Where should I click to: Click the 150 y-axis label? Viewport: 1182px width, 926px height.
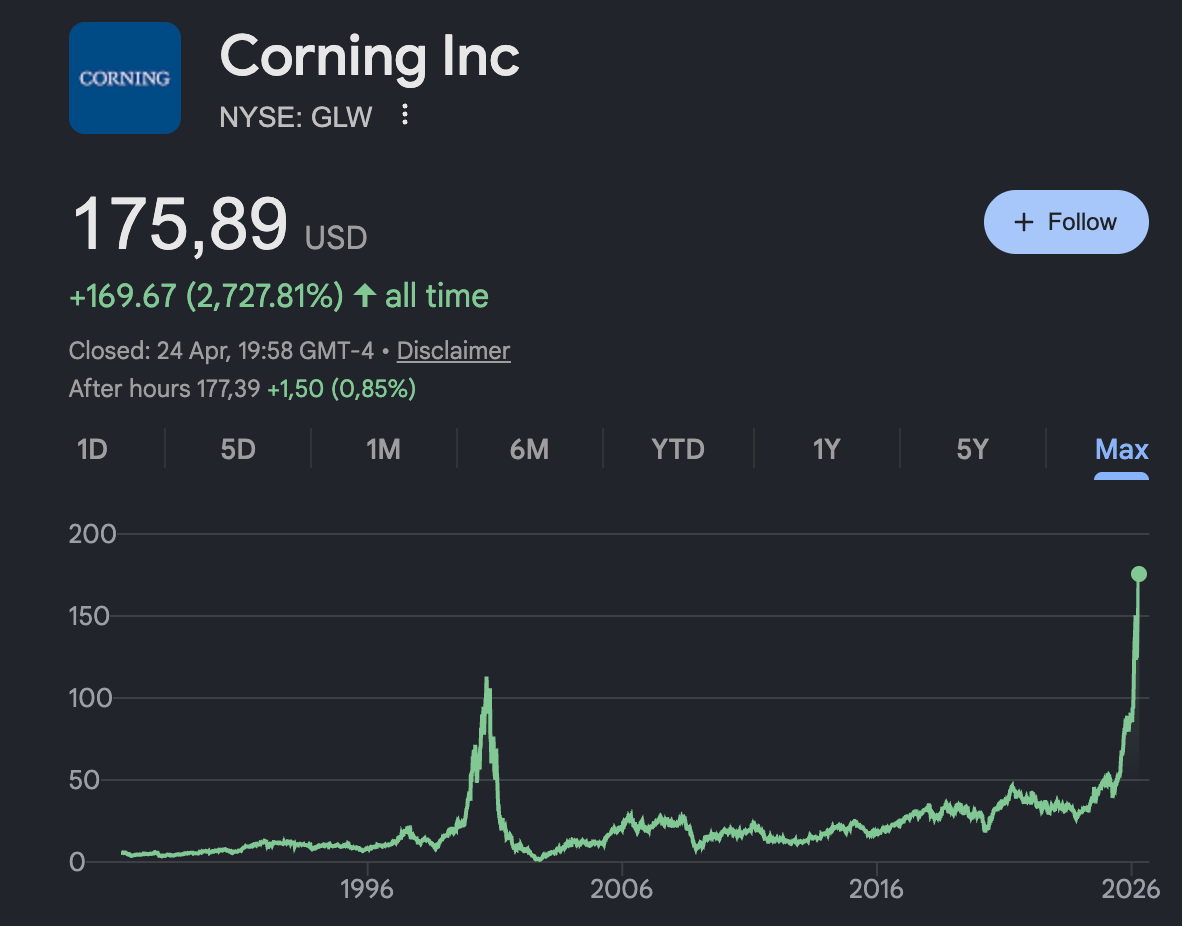click(x=89, y=616)
